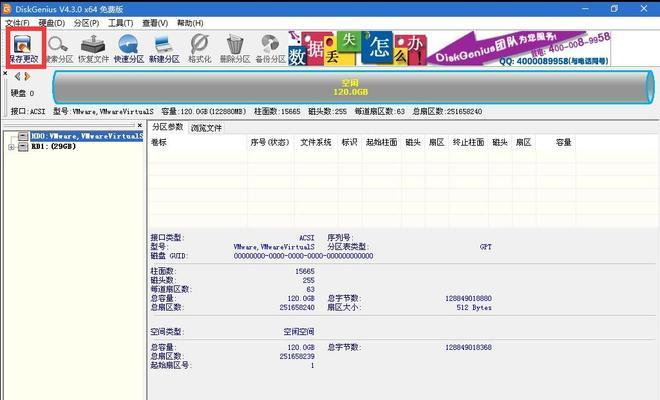Open the 工具(T) menu
The image size is (660, 400).
(x=121, y=23)
